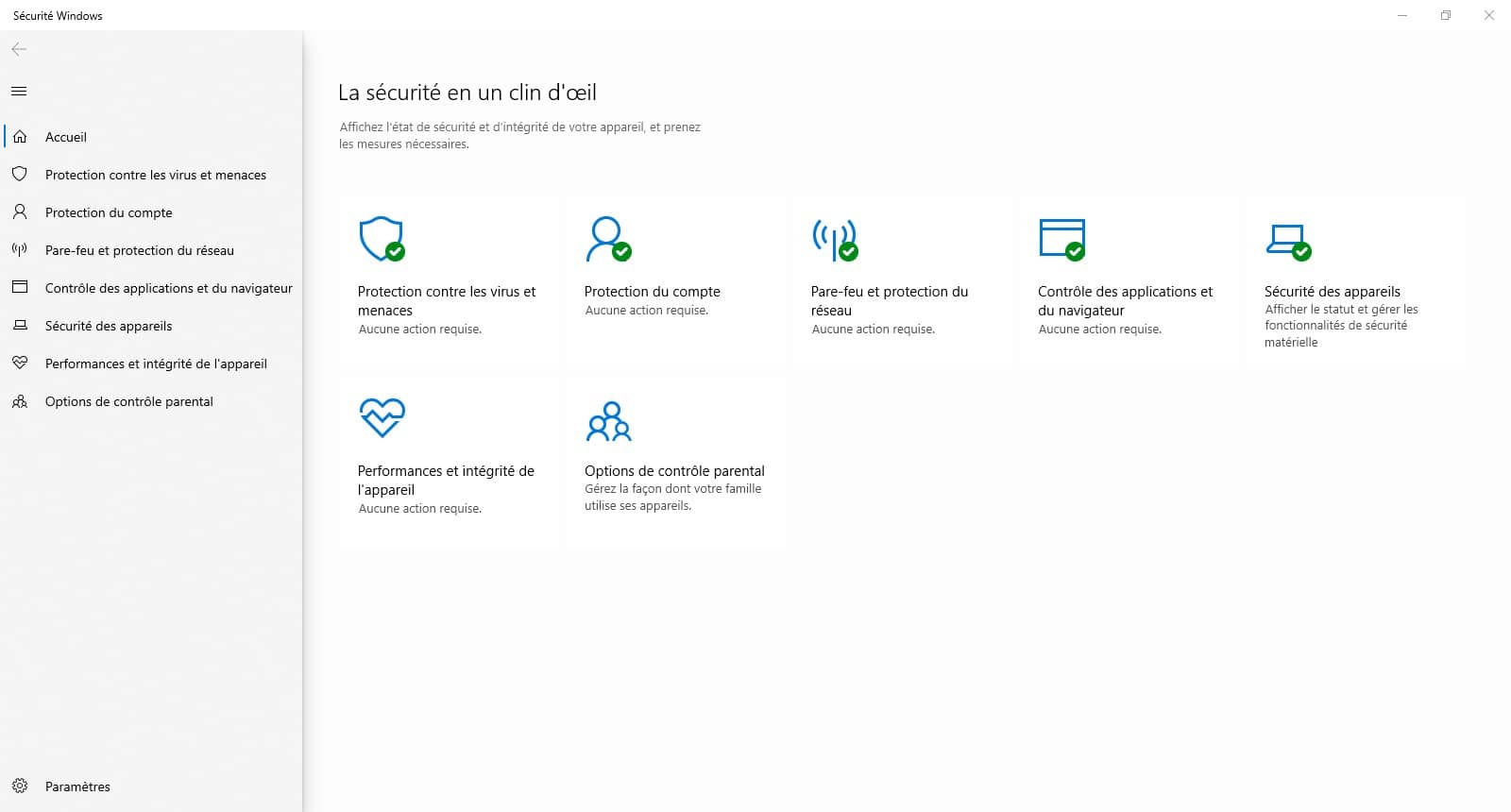Click the sidebar antenna icon for firewall
Image resolution: width=1511 pixels, height=812 pixels.
coord(20,250)
